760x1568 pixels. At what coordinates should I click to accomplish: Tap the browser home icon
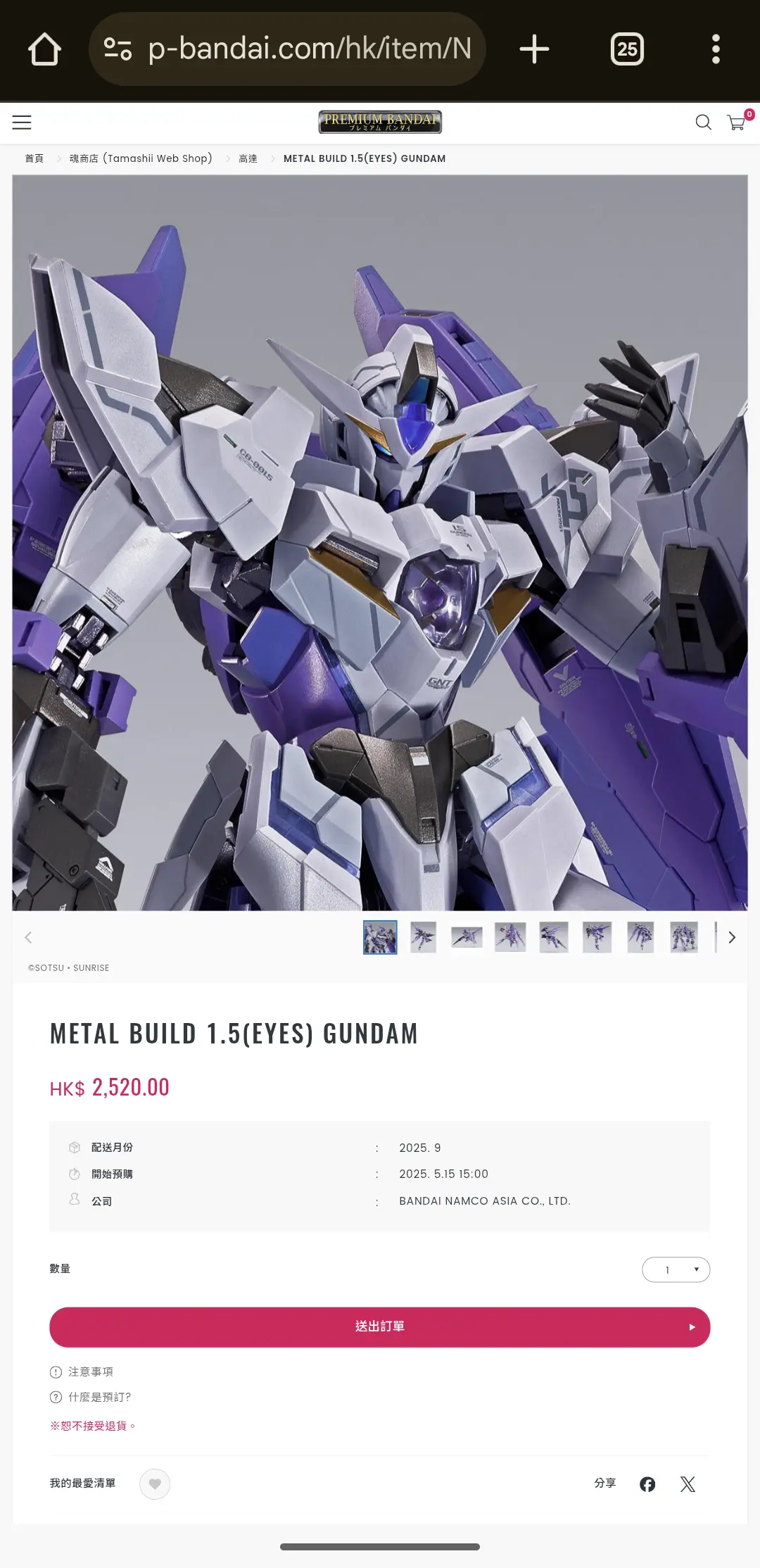(44, 49)
